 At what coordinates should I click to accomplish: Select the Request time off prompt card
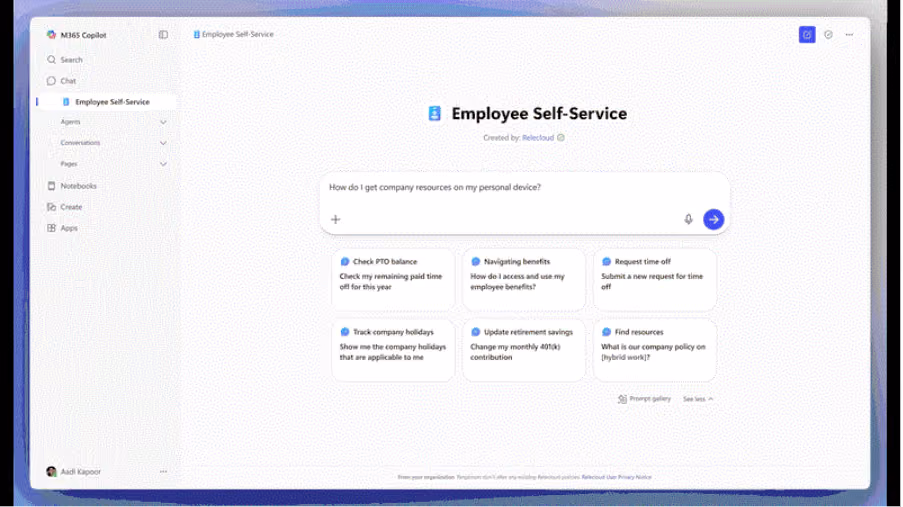655,280
